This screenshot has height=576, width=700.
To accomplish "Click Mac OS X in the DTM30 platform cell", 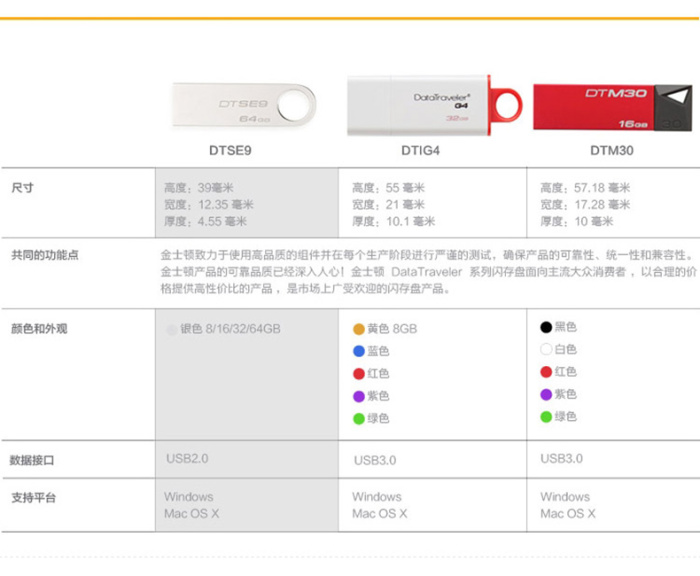I will [x=568, y=514].
